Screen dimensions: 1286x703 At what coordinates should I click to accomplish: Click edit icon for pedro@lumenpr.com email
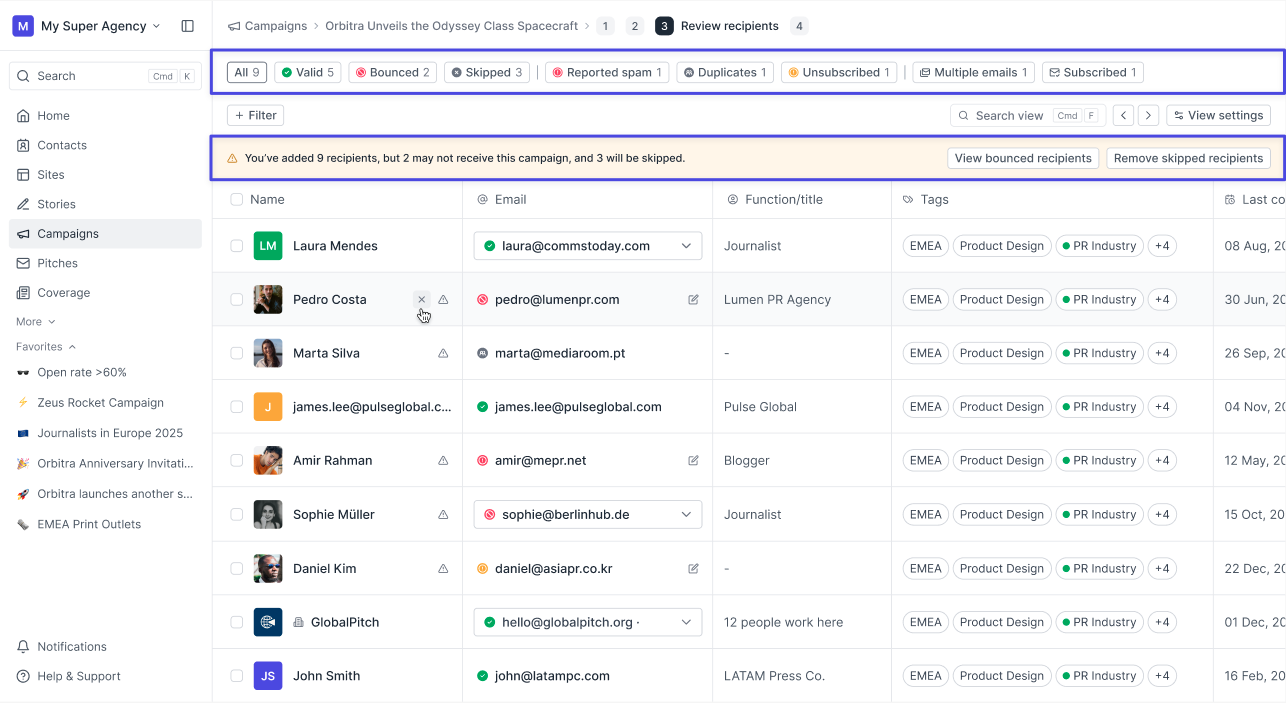point(693,299)
